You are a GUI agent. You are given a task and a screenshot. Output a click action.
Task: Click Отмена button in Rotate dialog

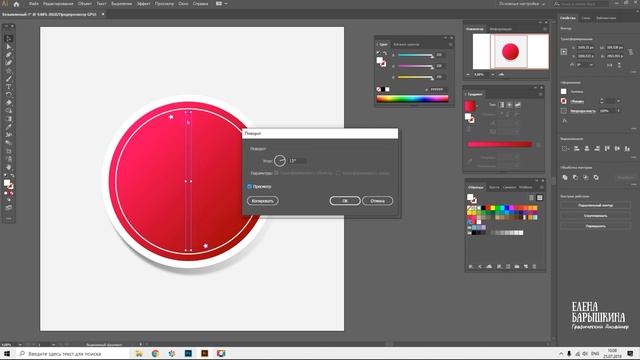(x=378, y=201)
